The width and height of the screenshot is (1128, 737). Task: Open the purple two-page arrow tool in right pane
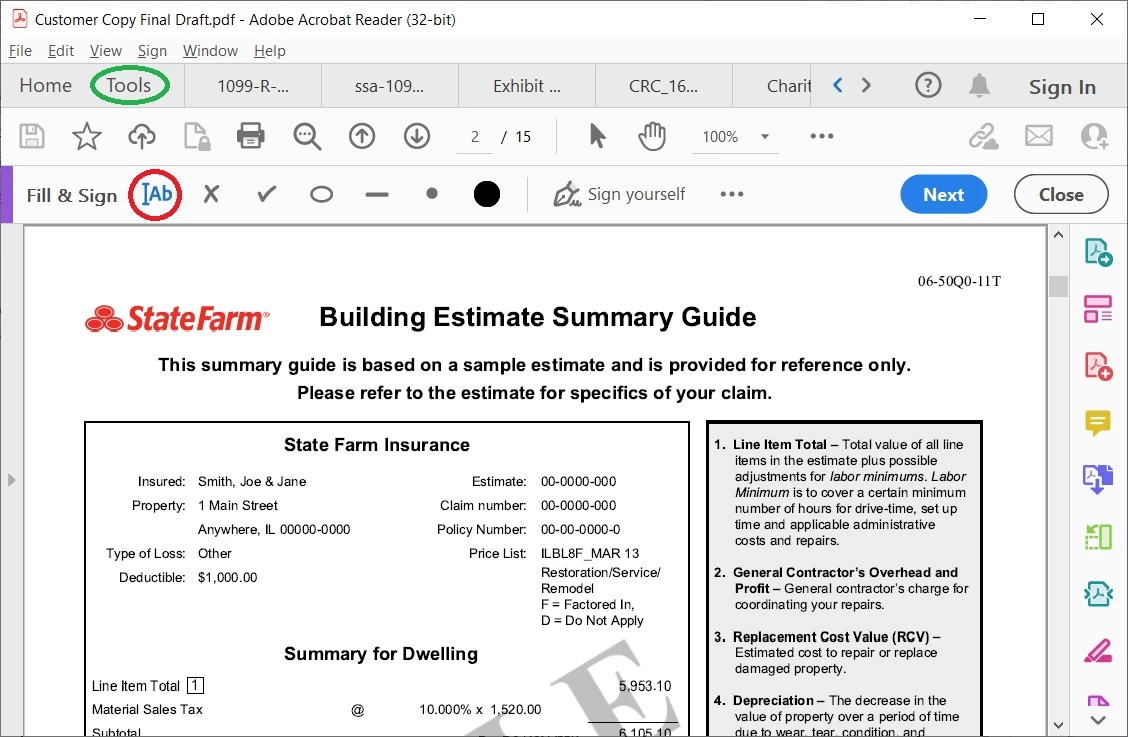(1098, 479)
